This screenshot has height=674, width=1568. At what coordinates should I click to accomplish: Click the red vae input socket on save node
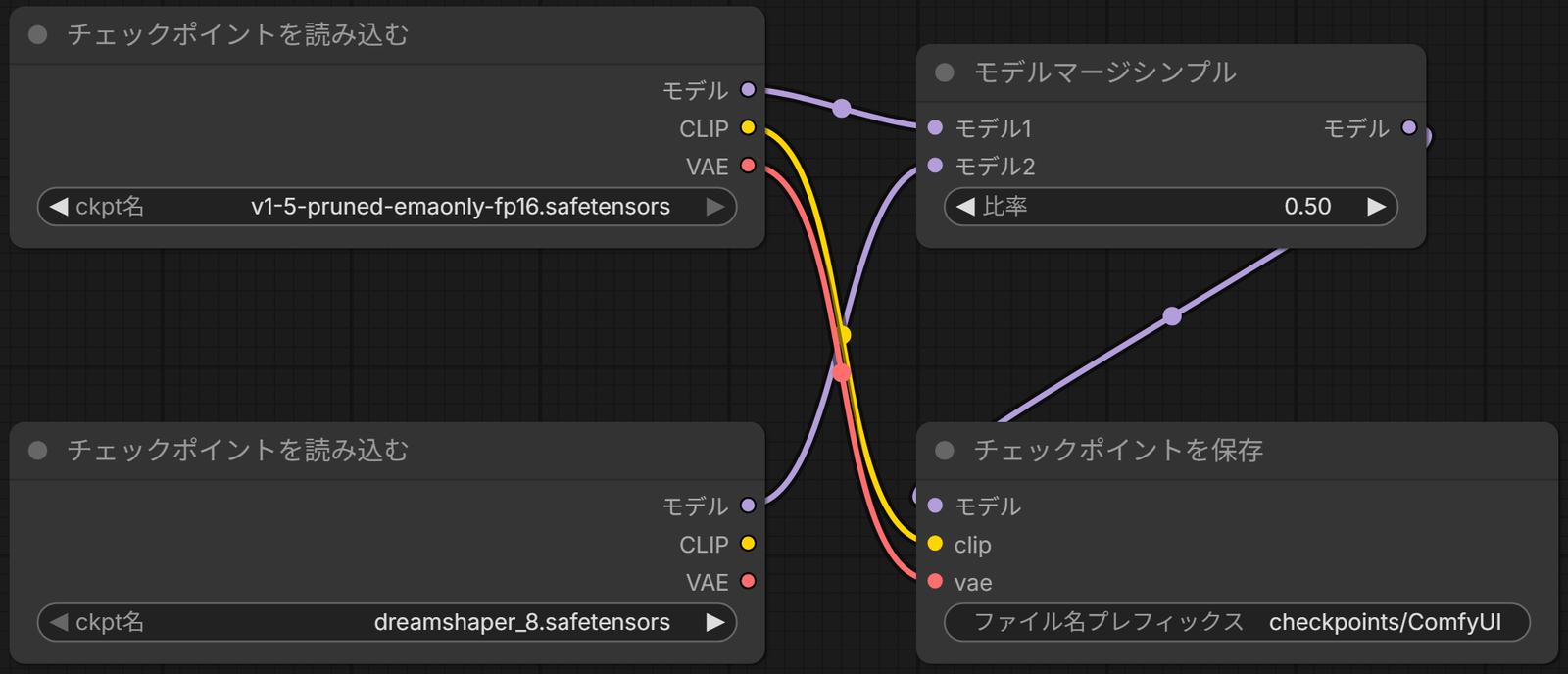point(935,582)
